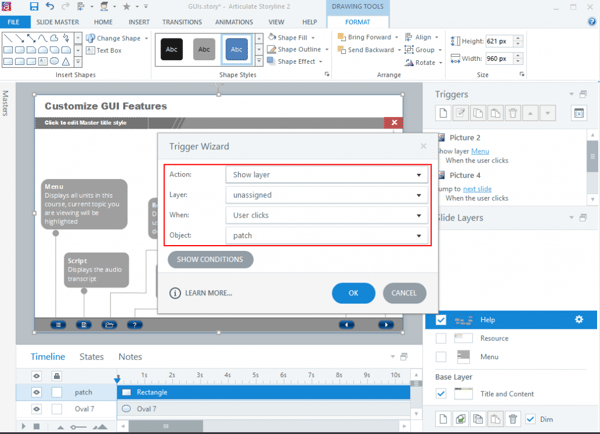
Task: Toggle the Dim checkbox
Action: point(530,419)
